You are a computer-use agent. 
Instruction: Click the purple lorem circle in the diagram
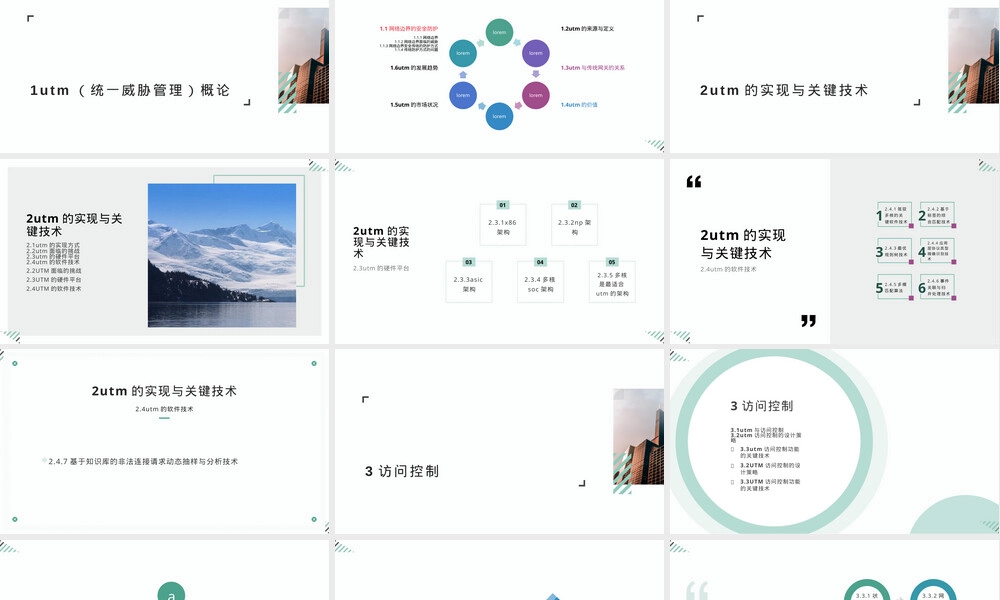[536, 53]
